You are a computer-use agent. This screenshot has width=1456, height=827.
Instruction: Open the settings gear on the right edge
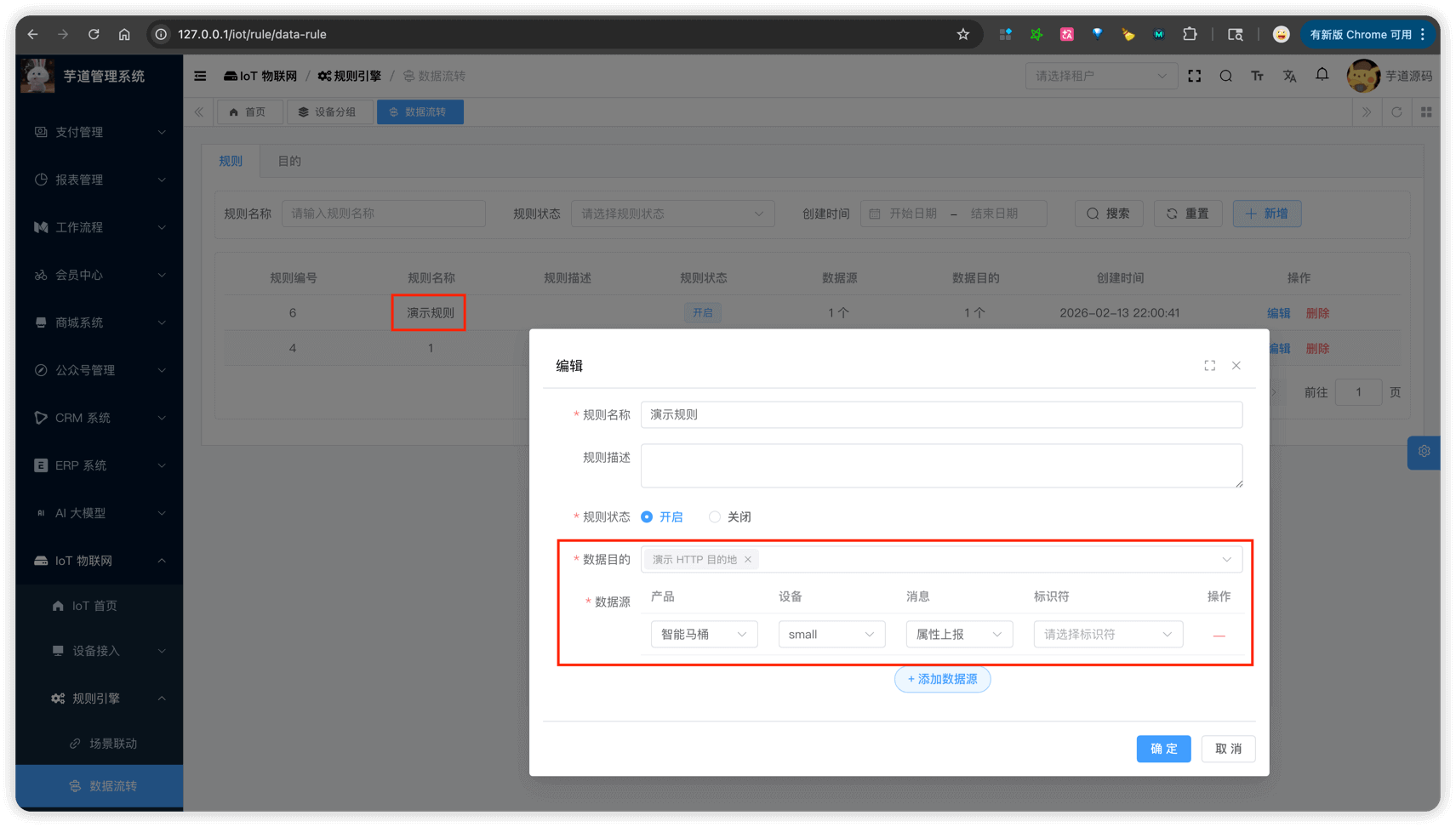click(1424, 453)
